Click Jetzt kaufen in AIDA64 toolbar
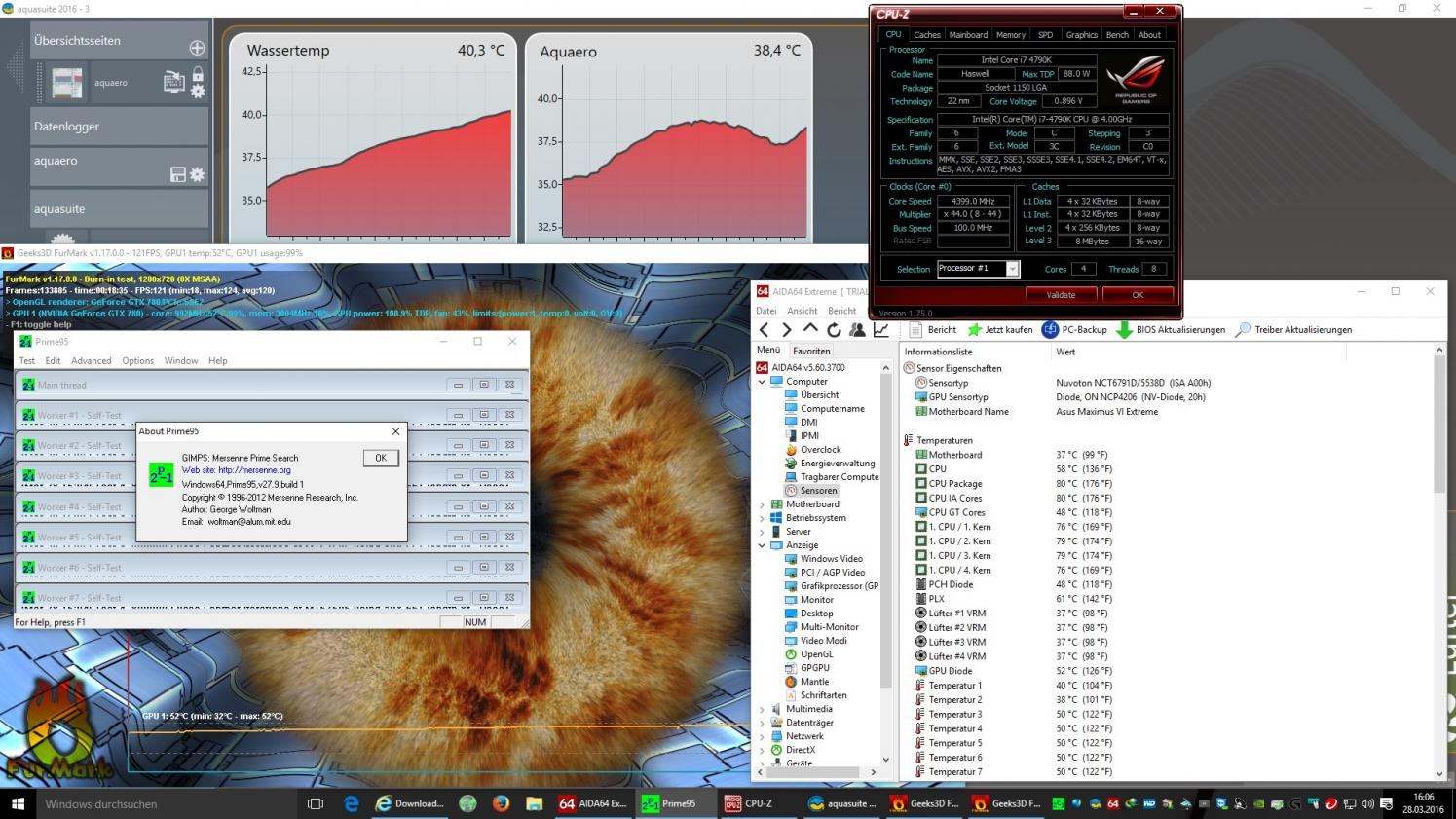Viewport: 1456px width, 819px height. click(999, 330)
